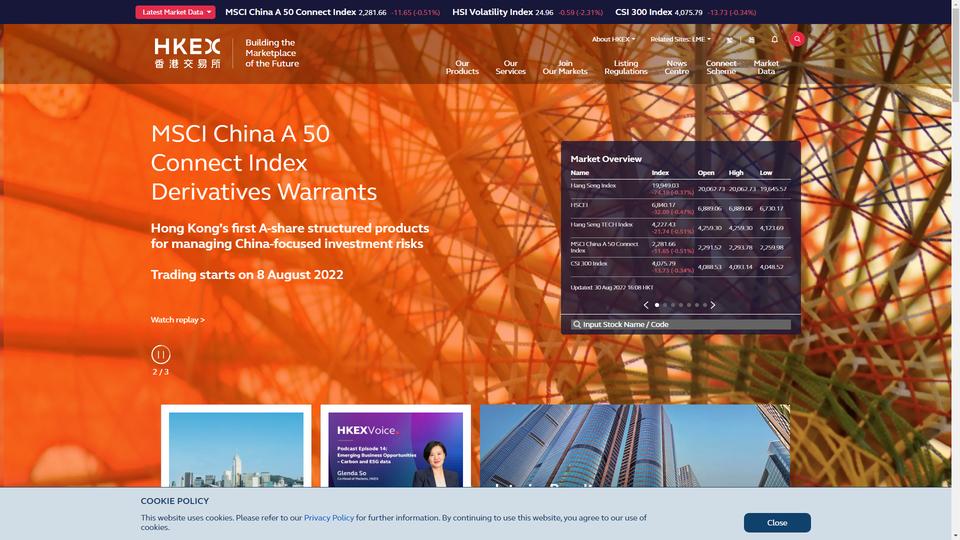960x540 pixels.
Task: Pause the hero banner slideshow
Action: tap(160, 354)
